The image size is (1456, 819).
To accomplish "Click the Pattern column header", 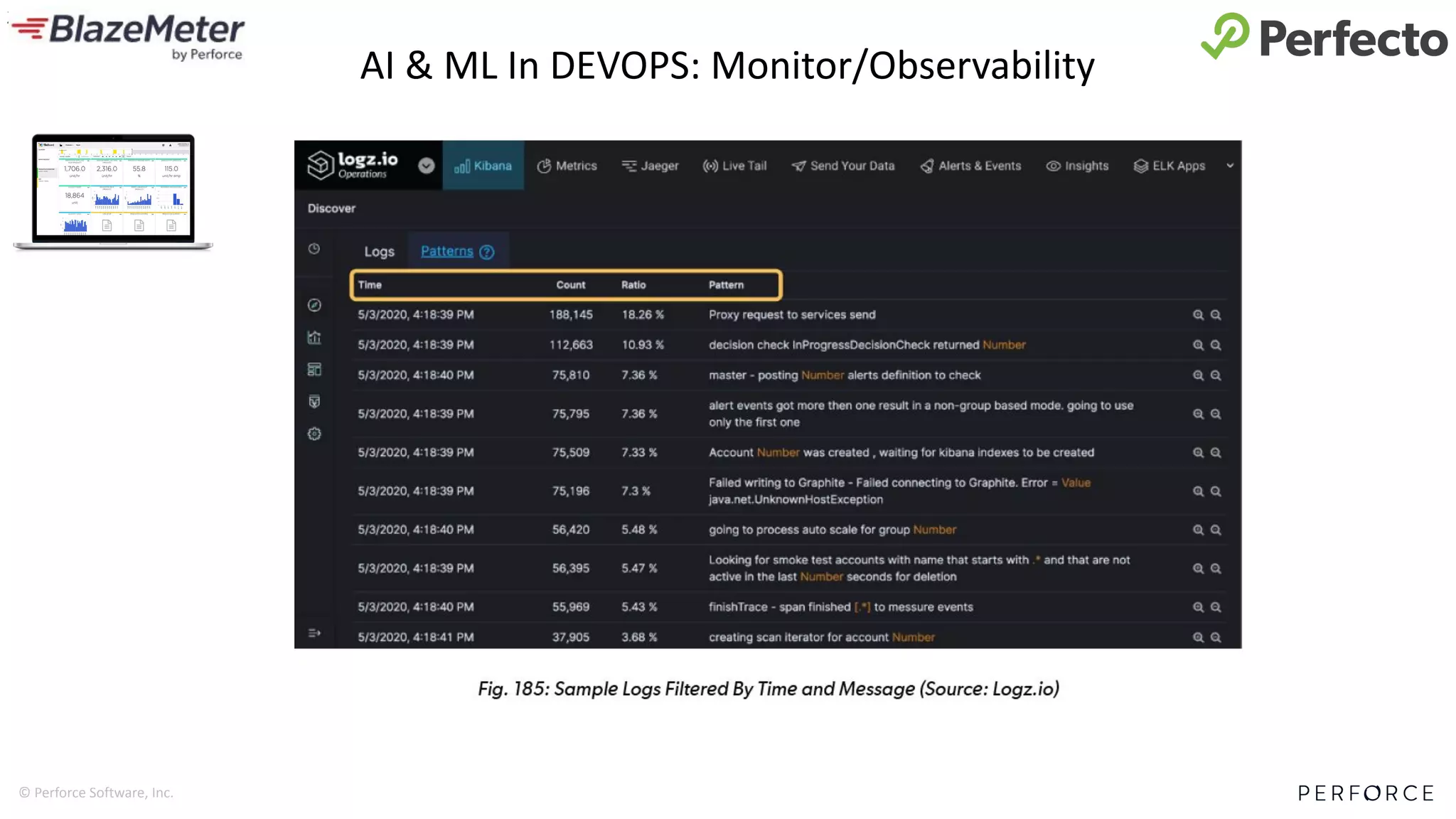I will [726, 285].
